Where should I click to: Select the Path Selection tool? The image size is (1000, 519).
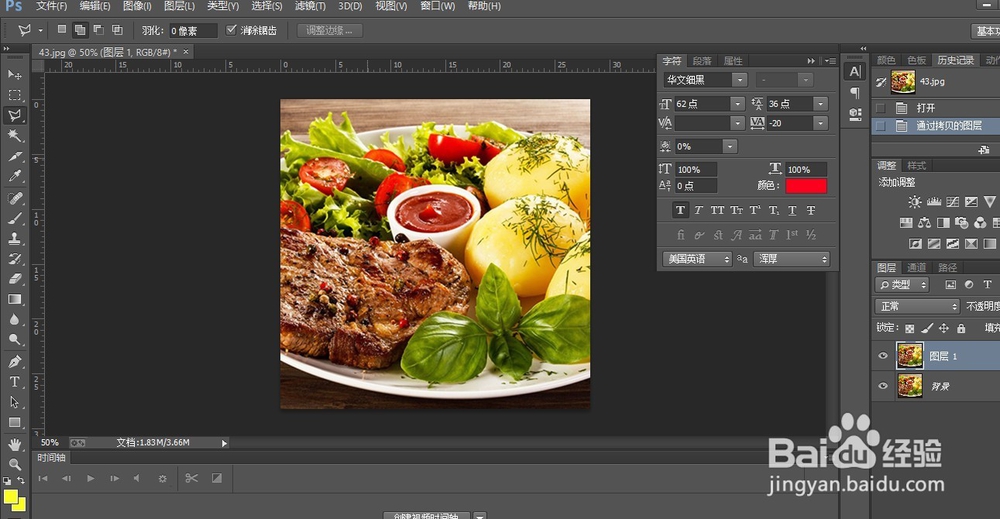click(14, 402)
